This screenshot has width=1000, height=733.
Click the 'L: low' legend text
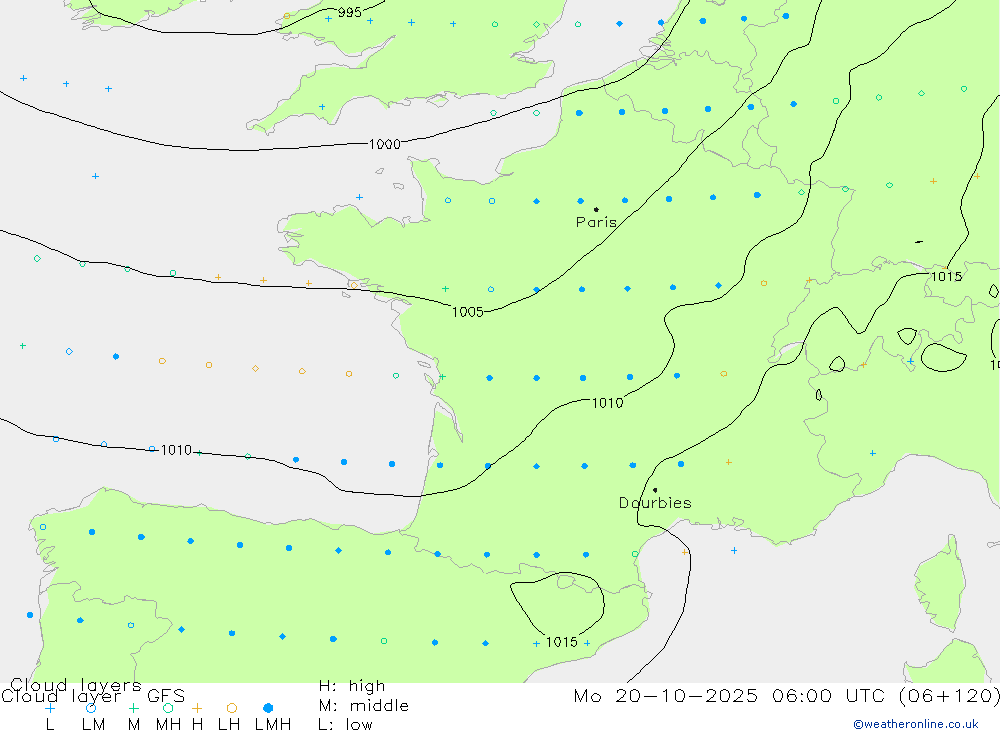(345, 725)
